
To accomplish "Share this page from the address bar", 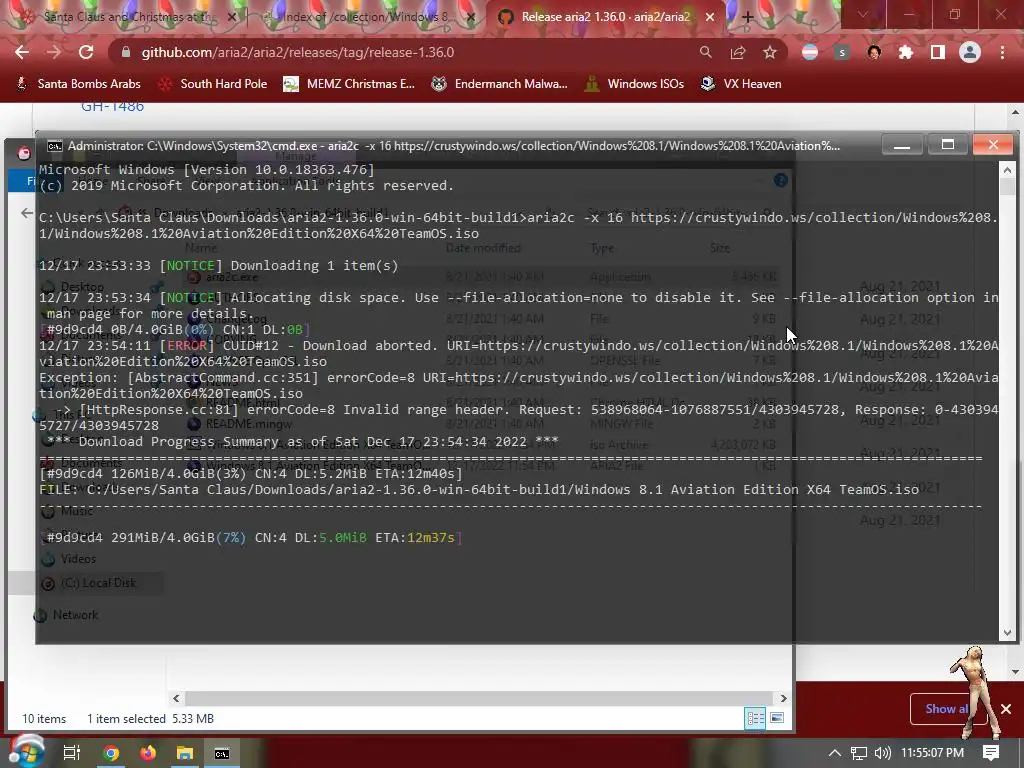I will [x=738, y=52].
